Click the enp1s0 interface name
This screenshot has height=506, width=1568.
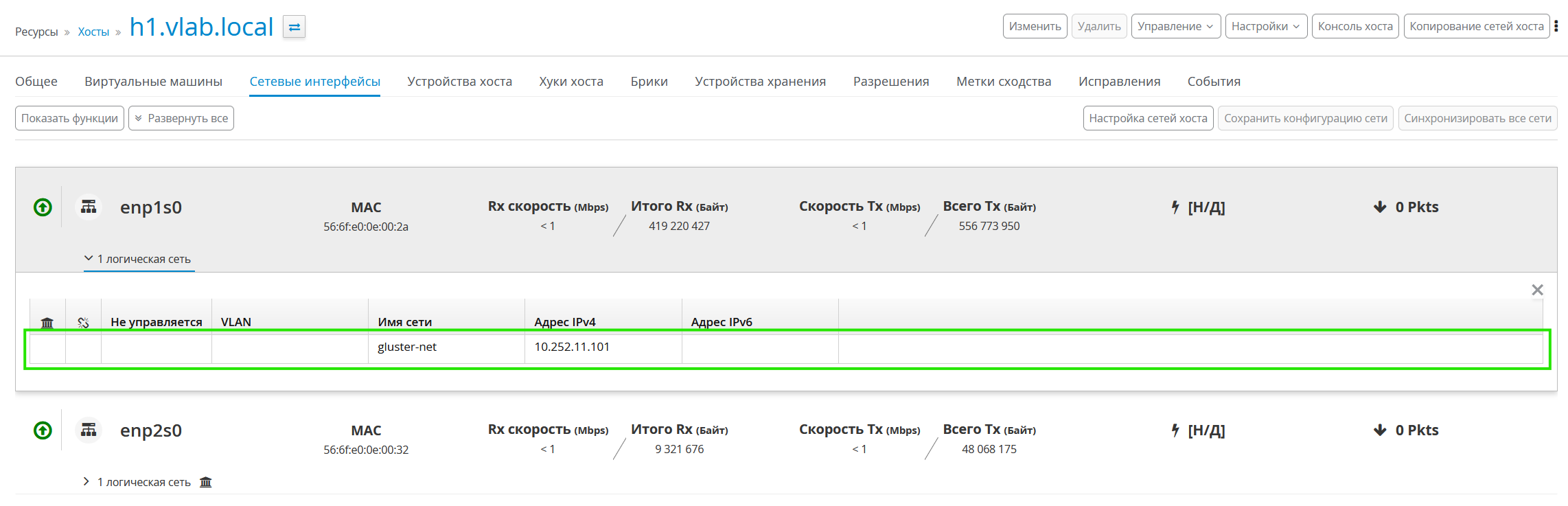pos(151,207)
